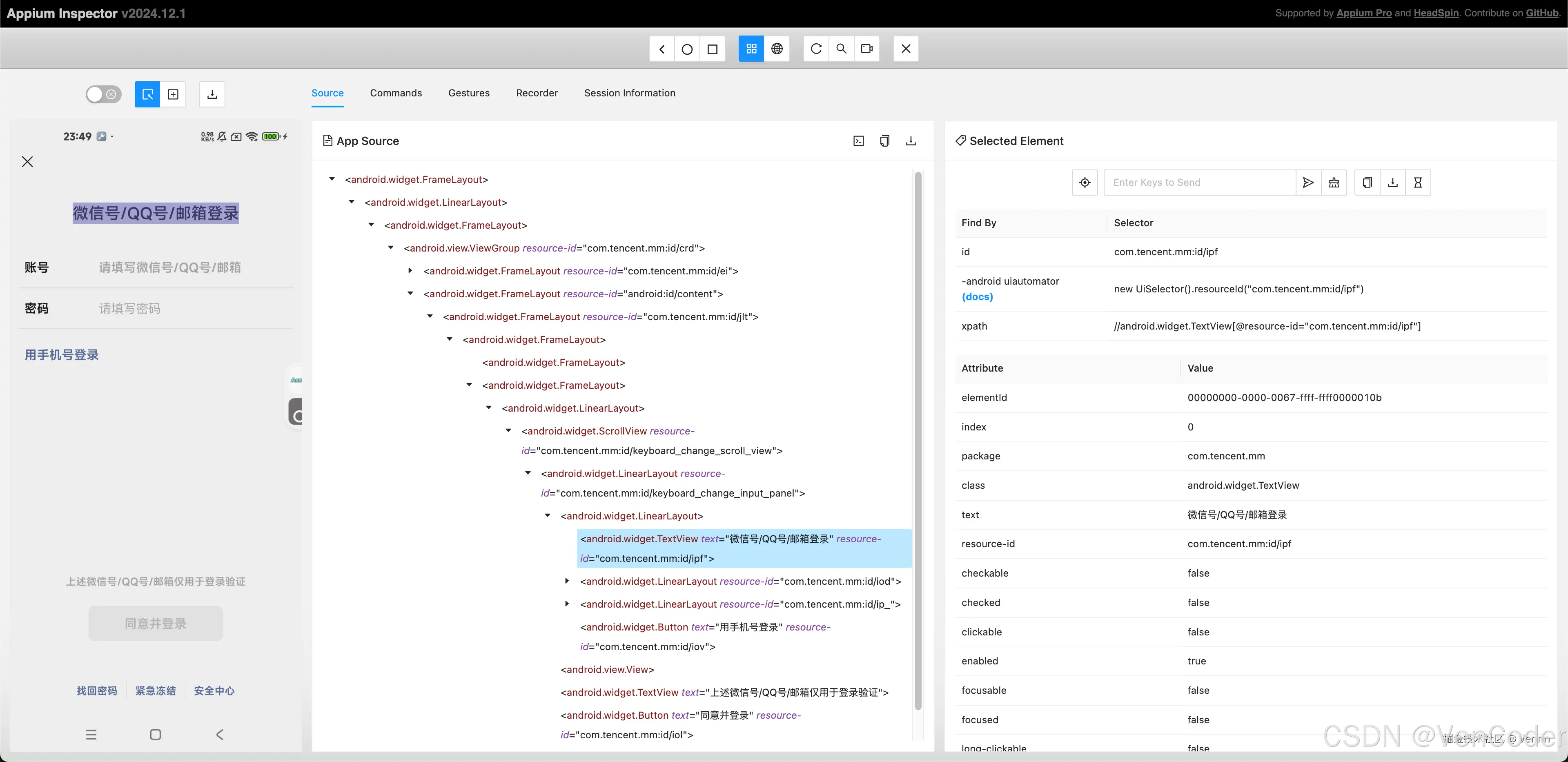Select the native app mode icon
Viewport: 1568px width, 762px height.
[x=751, y=49]
